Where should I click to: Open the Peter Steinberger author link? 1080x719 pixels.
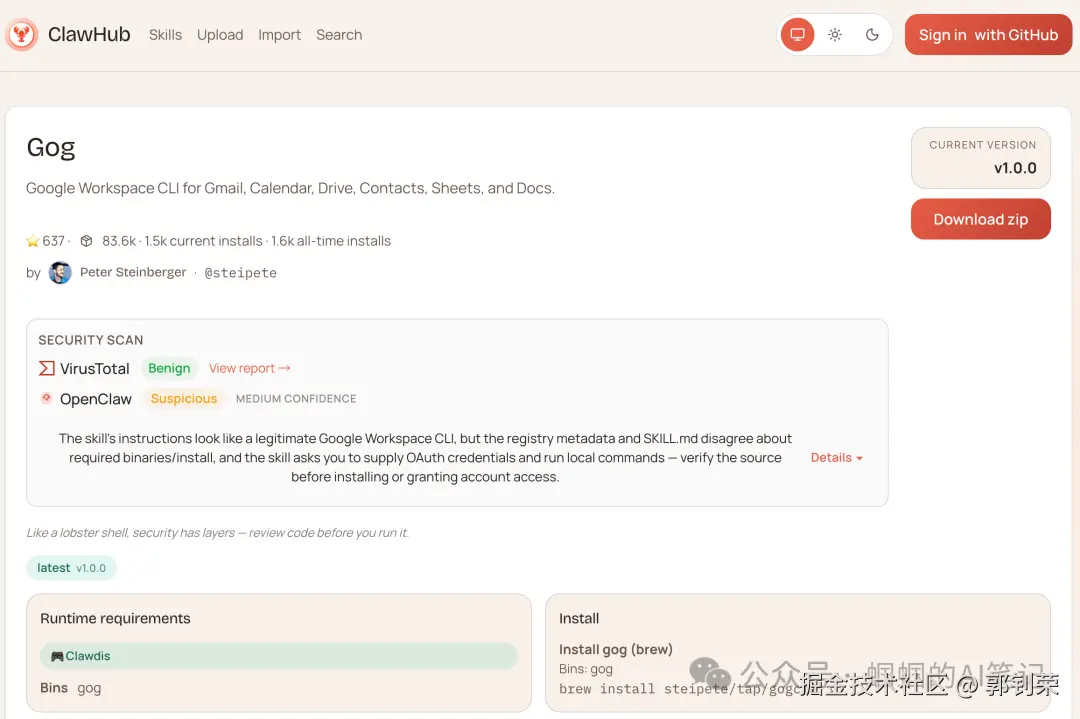pyautogui.click(x=133, y=272)
